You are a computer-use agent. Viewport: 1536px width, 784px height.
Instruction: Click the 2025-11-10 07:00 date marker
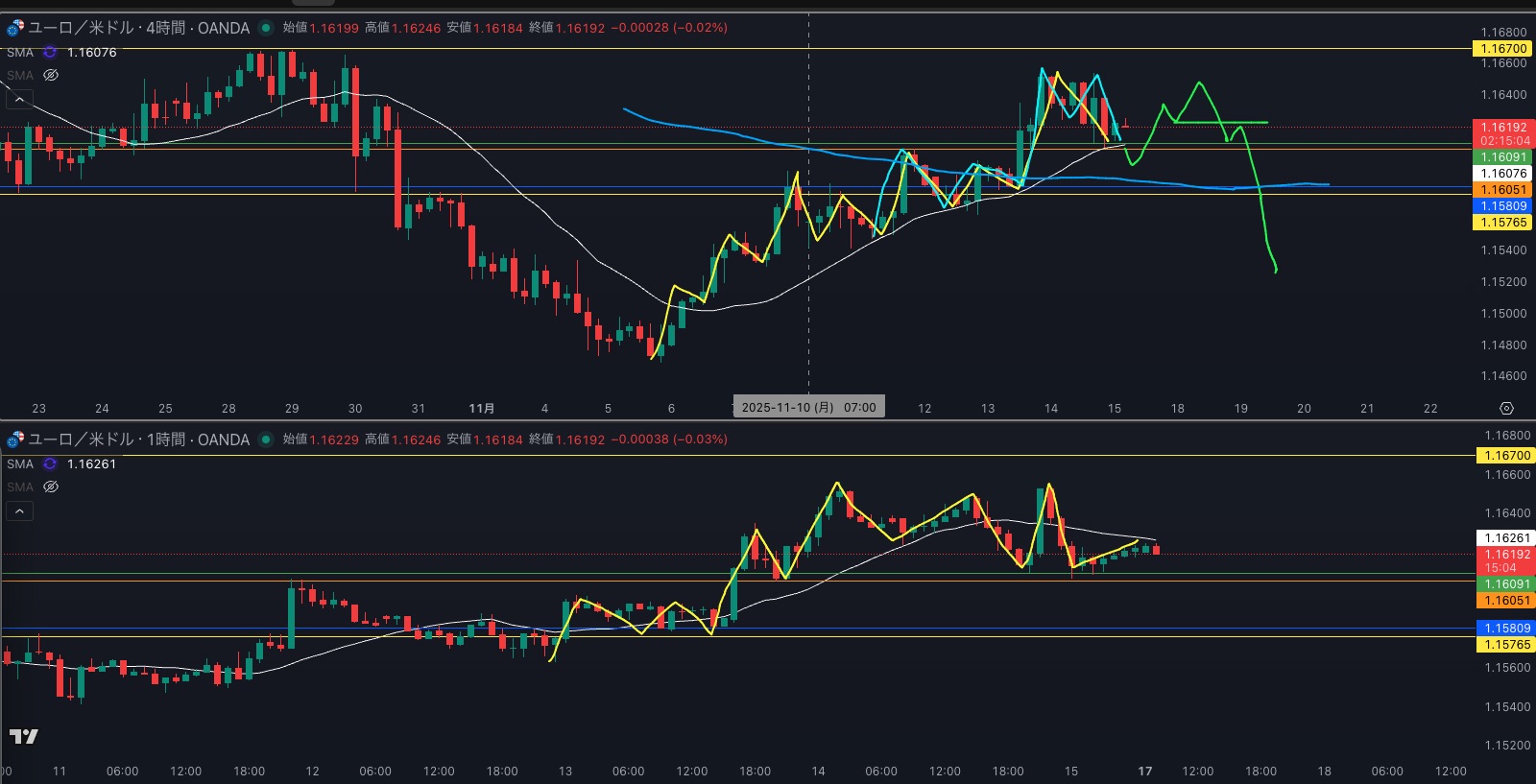pos(808,408)
